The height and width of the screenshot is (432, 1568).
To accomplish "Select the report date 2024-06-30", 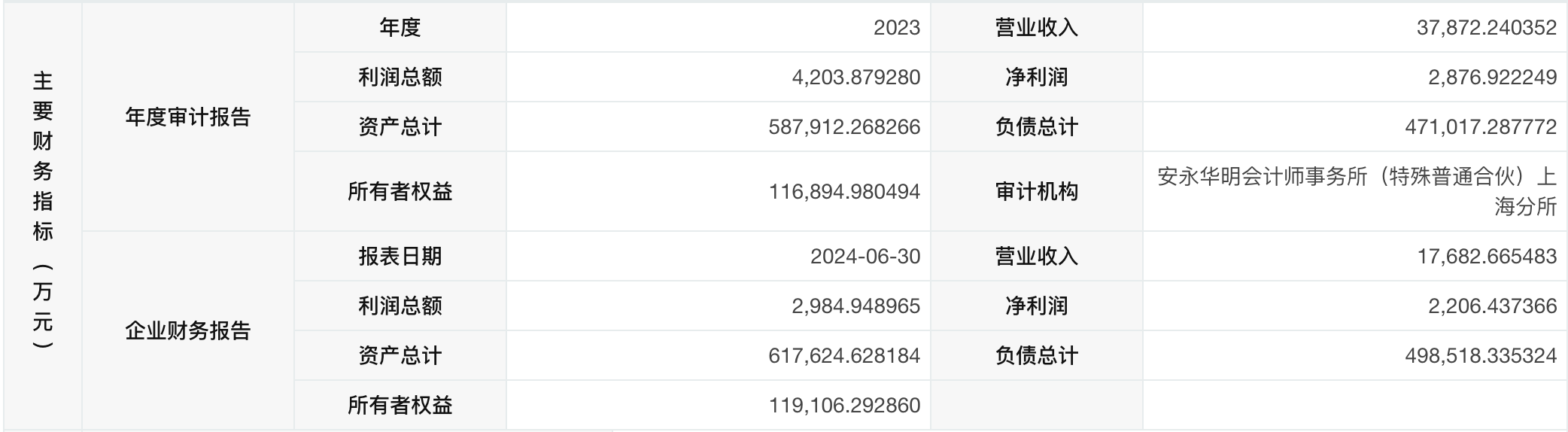I will click(865, 257).
